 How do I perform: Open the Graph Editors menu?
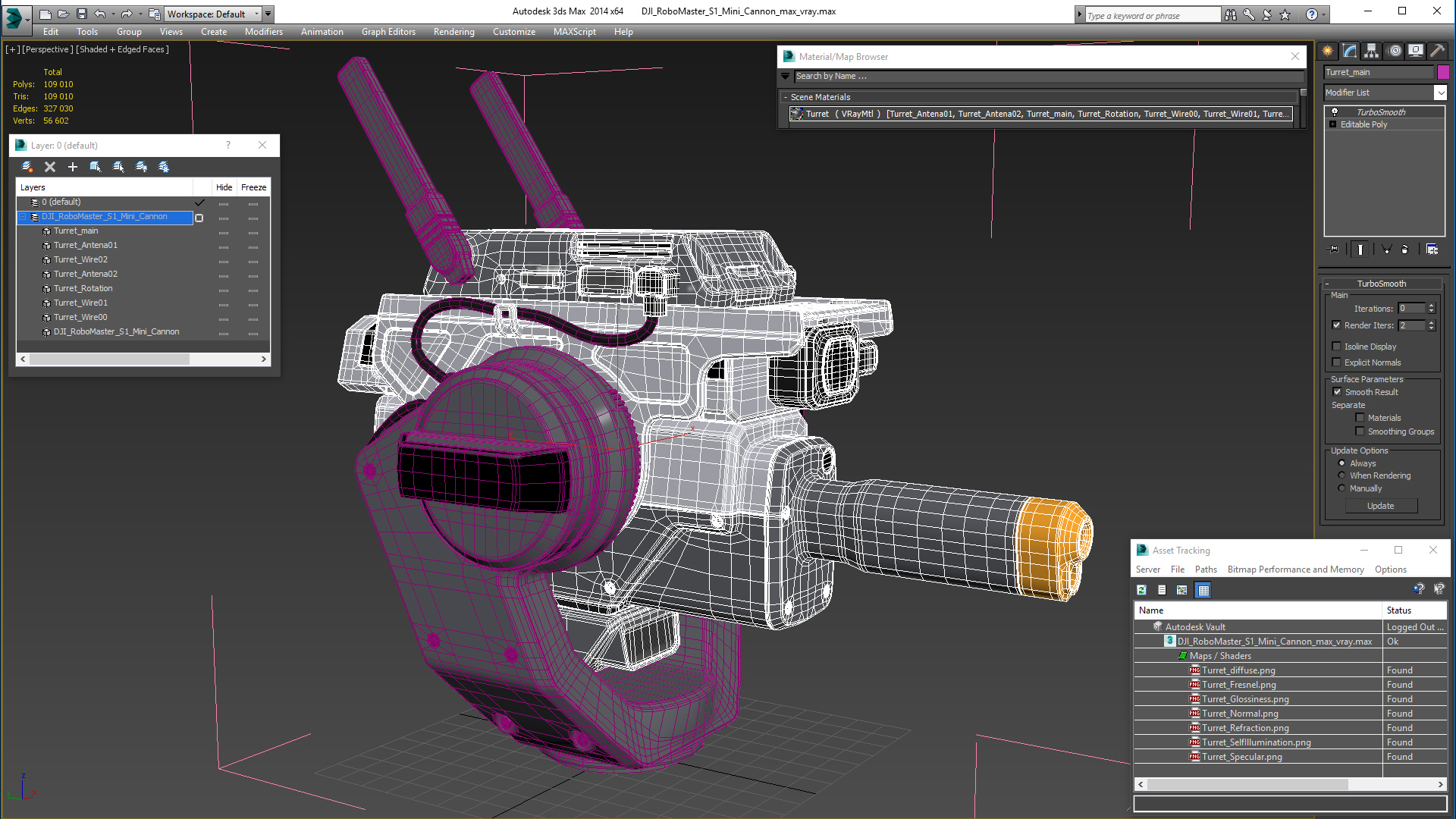[388, 32]
